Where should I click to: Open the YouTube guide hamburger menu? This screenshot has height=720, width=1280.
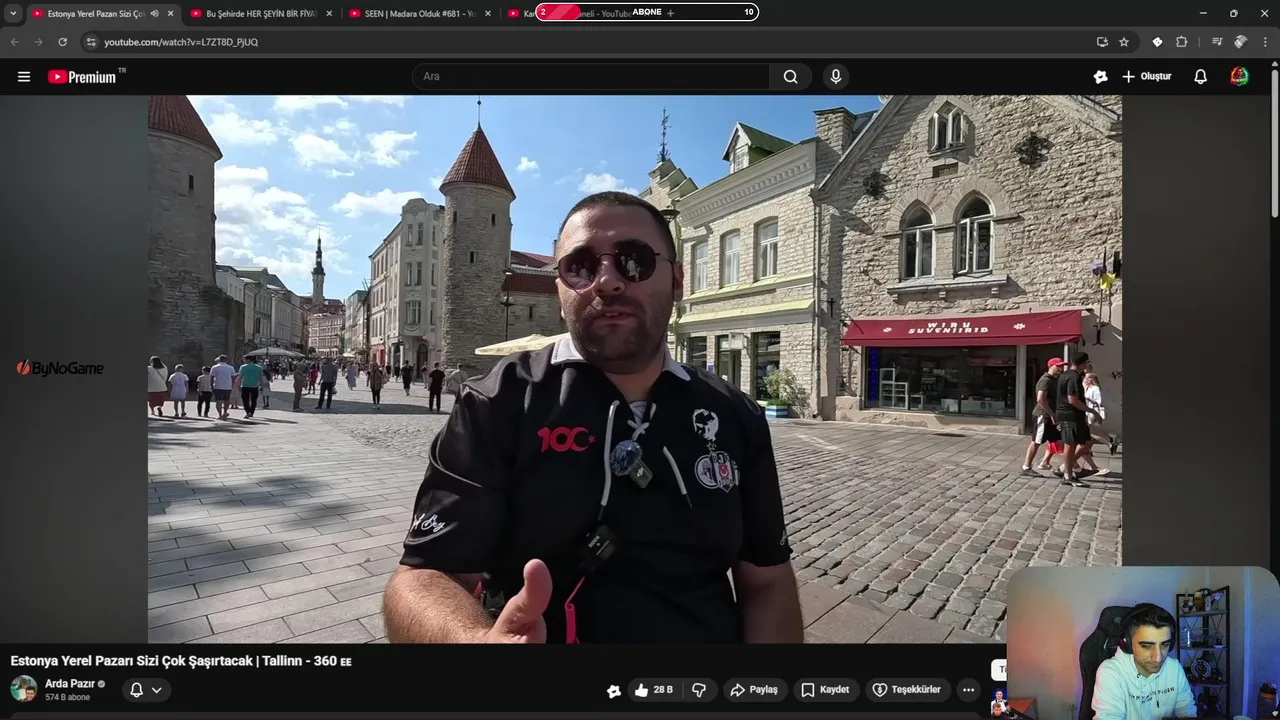(x=24, y=77)
